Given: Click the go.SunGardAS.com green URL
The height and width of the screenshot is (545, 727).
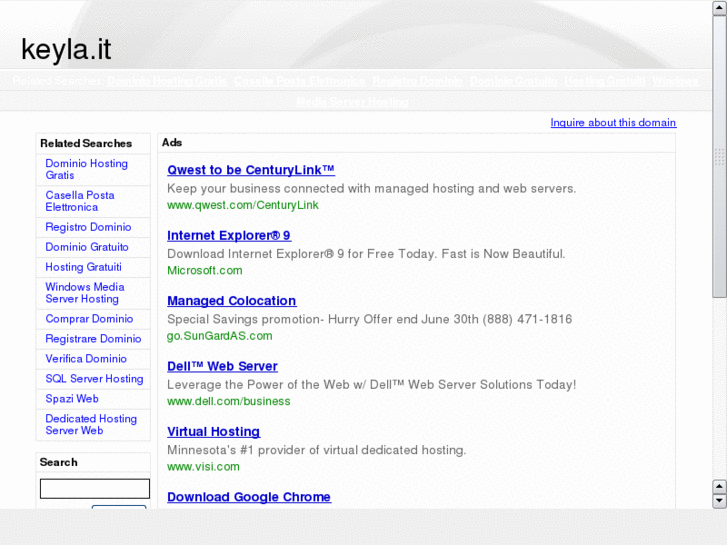Looking at the screenshot, I should 219,336.
